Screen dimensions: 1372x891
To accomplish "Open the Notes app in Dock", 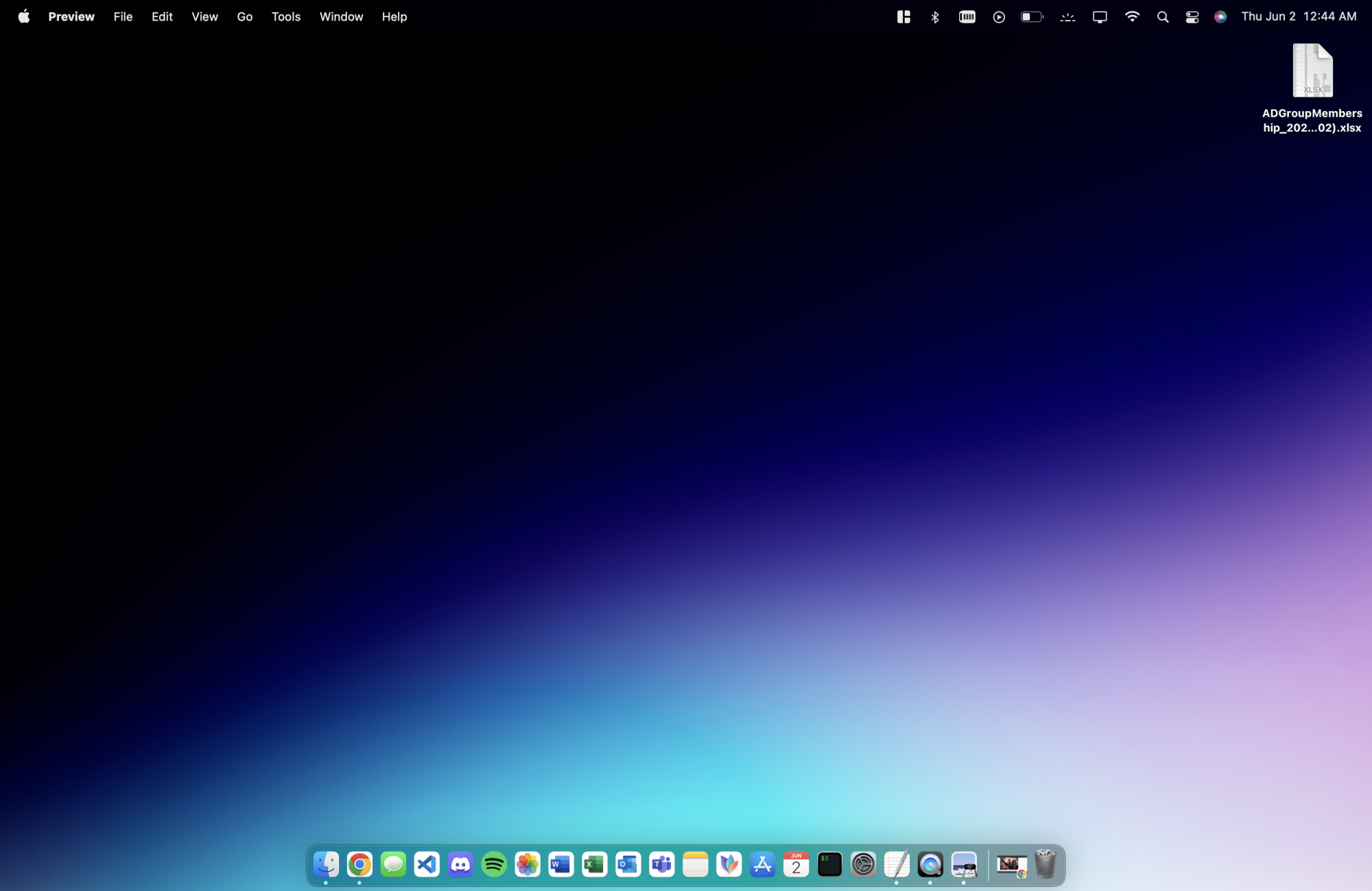I will click(696, 864).
